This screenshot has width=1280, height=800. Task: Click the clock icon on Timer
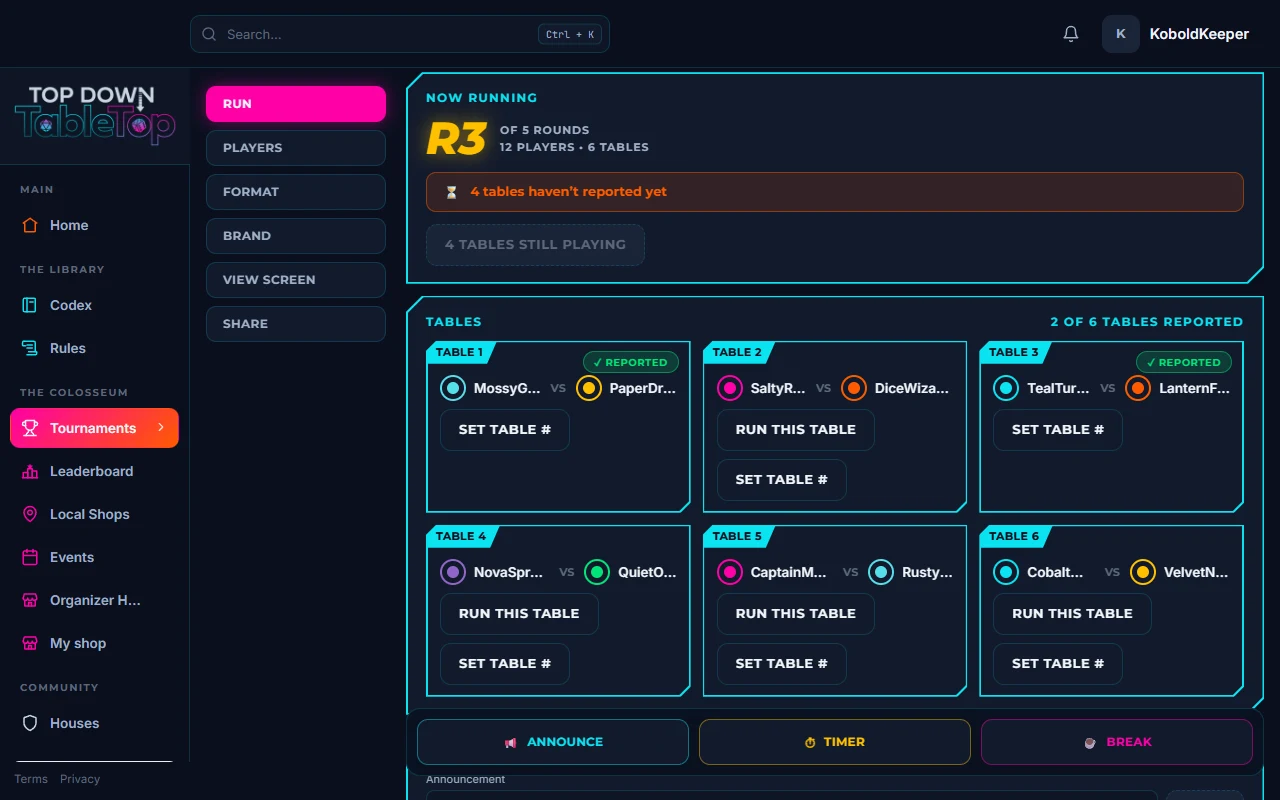(x=810, y=742)
